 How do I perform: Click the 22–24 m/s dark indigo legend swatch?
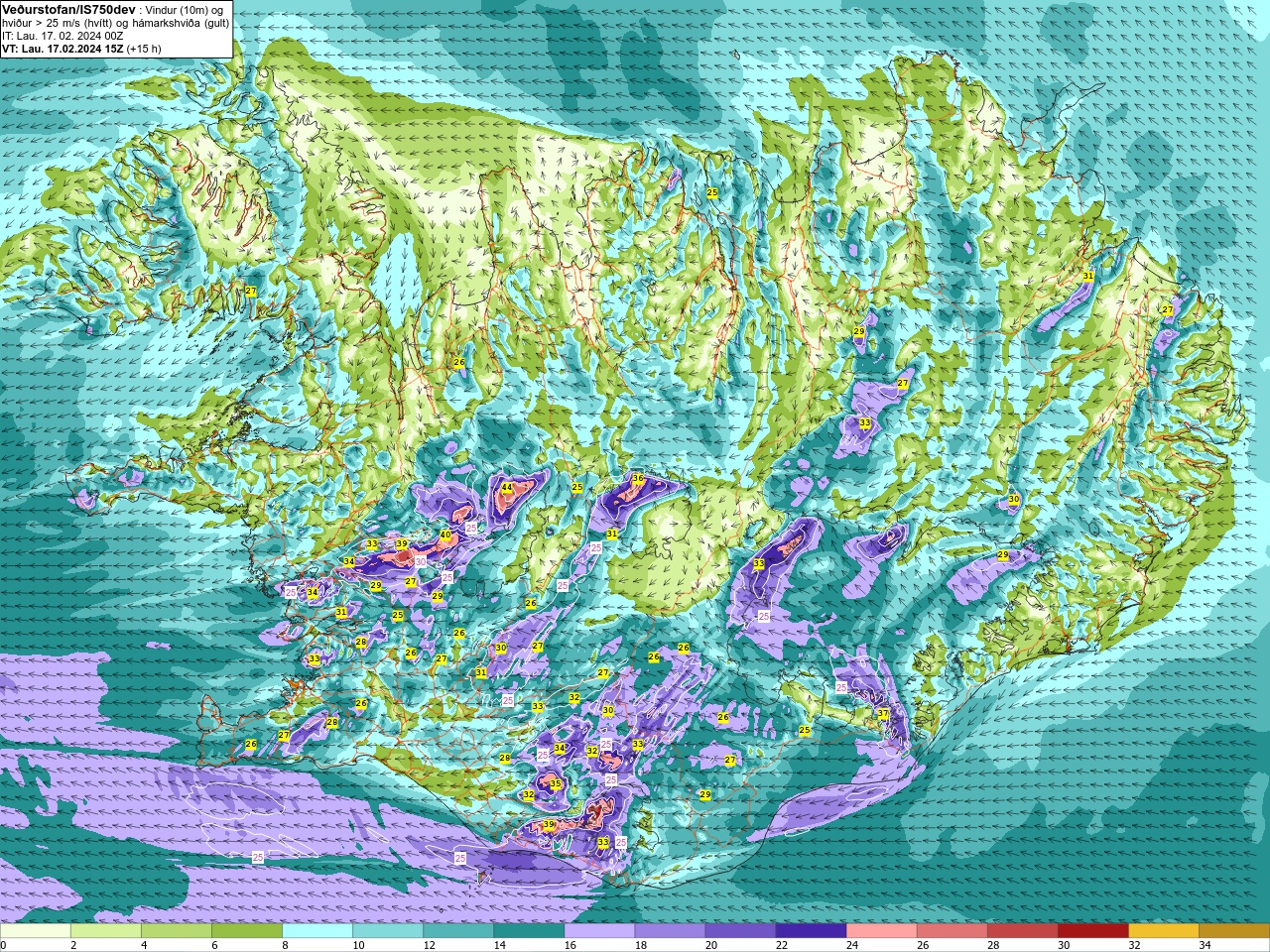tap(811, 931)
